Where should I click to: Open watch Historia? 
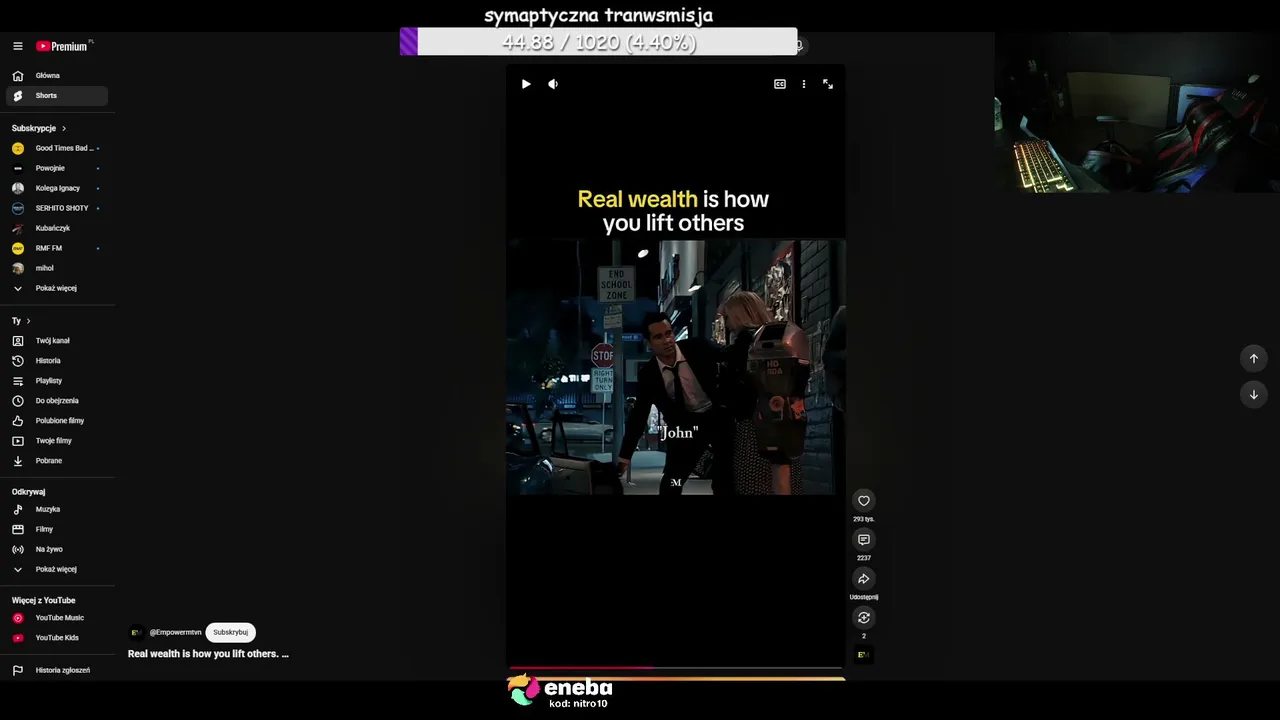(57, 361)
